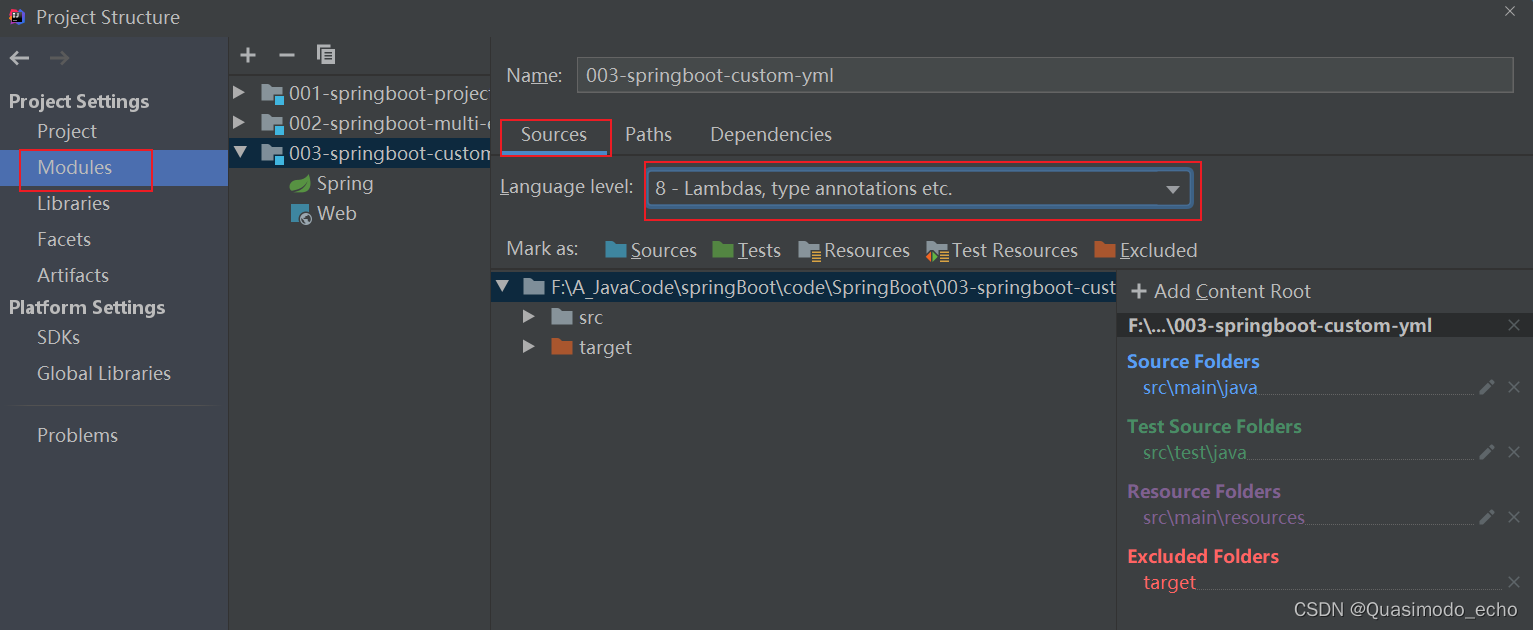1533x630 pixels.
Task: Mark folder as Excluded
Action: [x=1145, y=250]
